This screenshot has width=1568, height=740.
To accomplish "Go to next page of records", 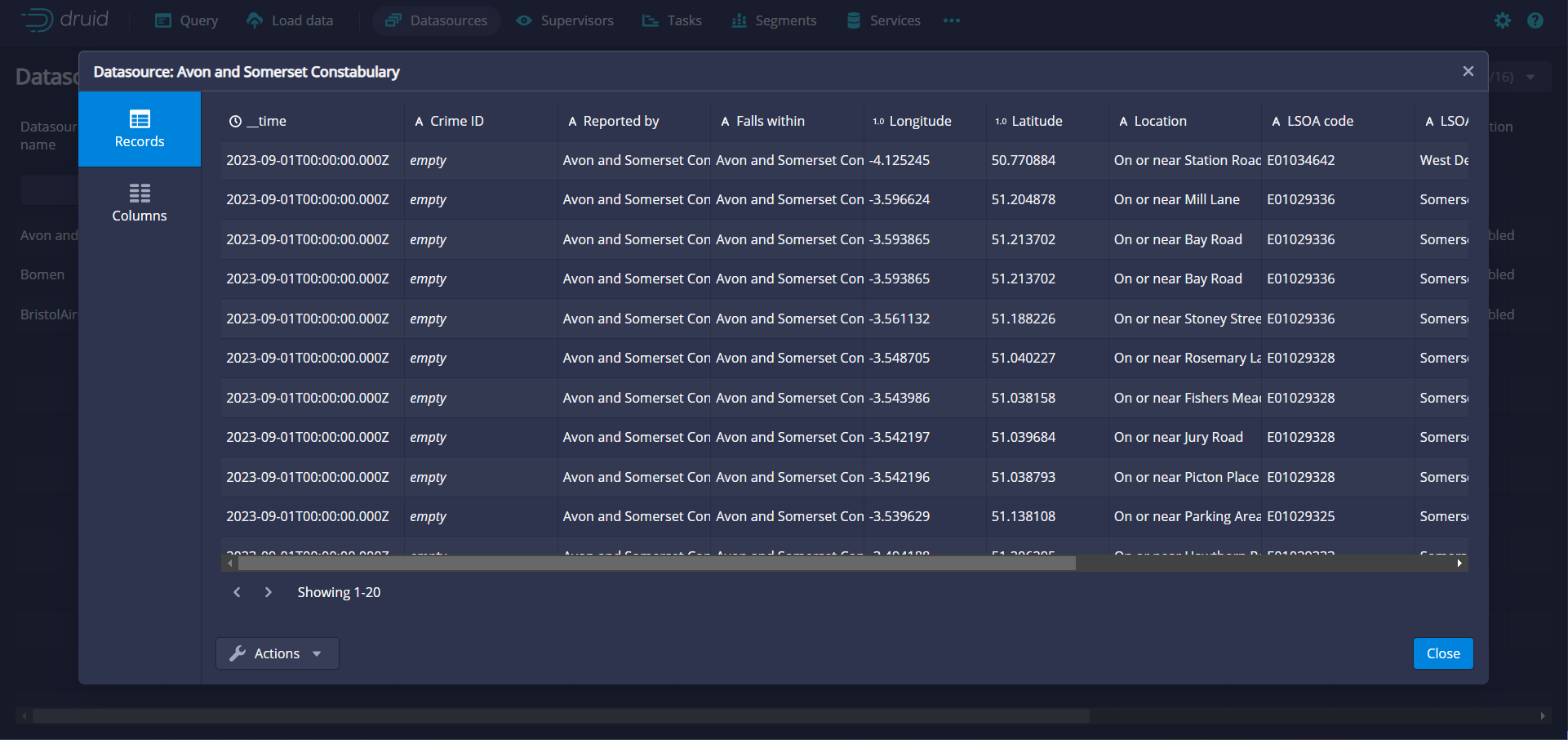I will [x=269, y=592].
